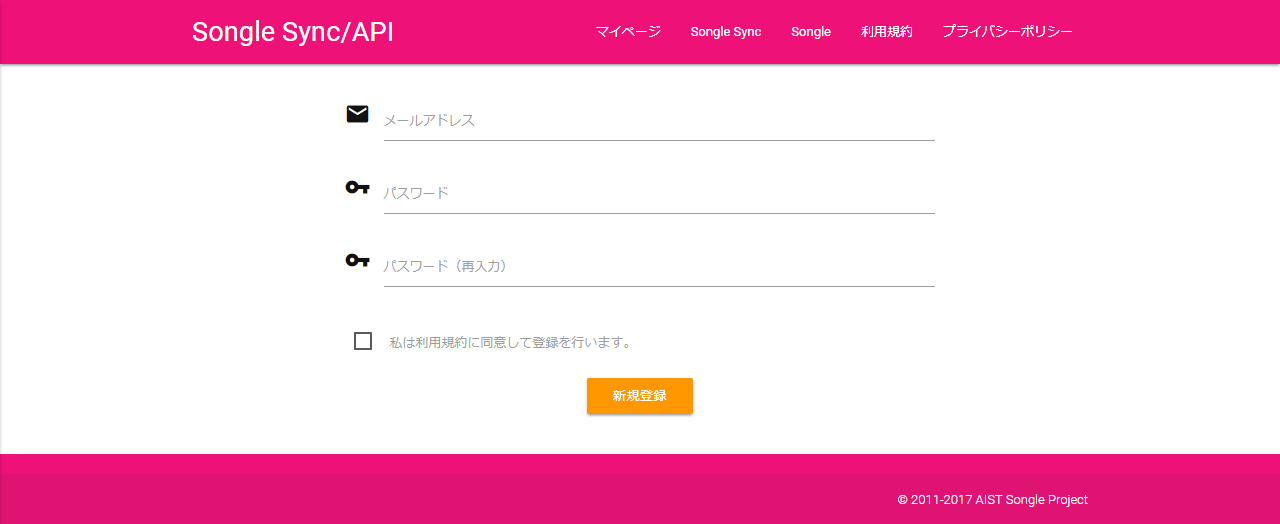Tick the terms agreement checkbox

coord(363,341)
